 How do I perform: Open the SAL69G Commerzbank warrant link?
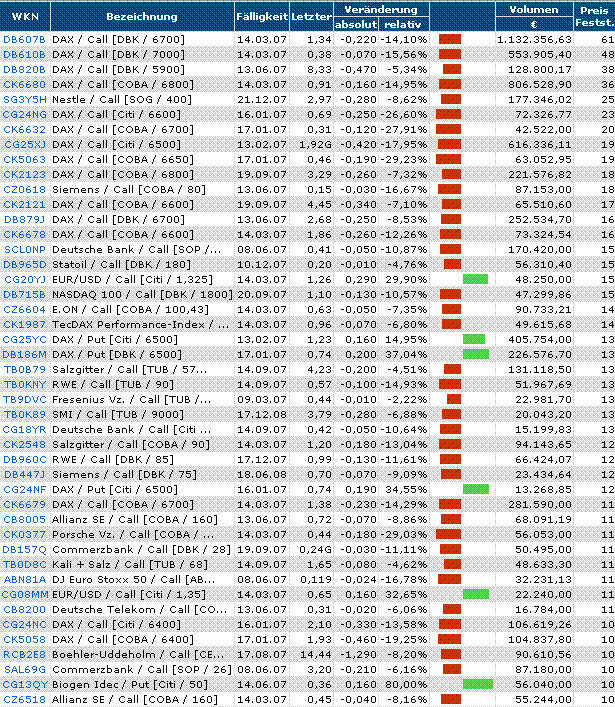(25, 670)
